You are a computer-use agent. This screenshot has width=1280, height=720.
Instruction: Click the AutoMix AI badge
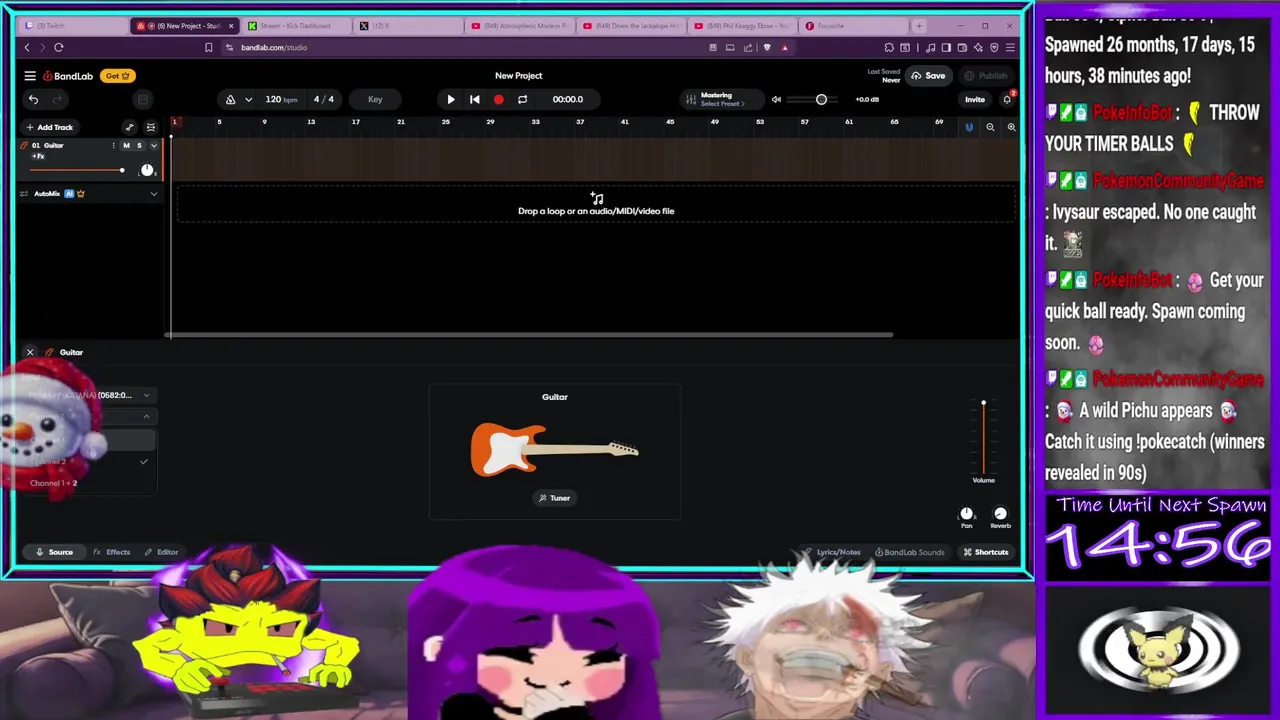point(69,194)
